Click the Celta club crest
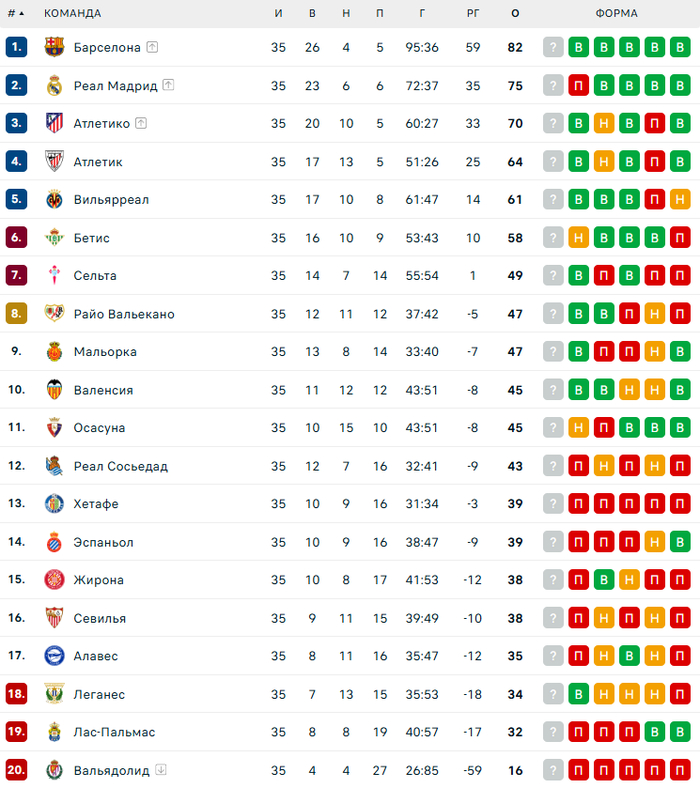700x788 pixels. pos(54,276)
